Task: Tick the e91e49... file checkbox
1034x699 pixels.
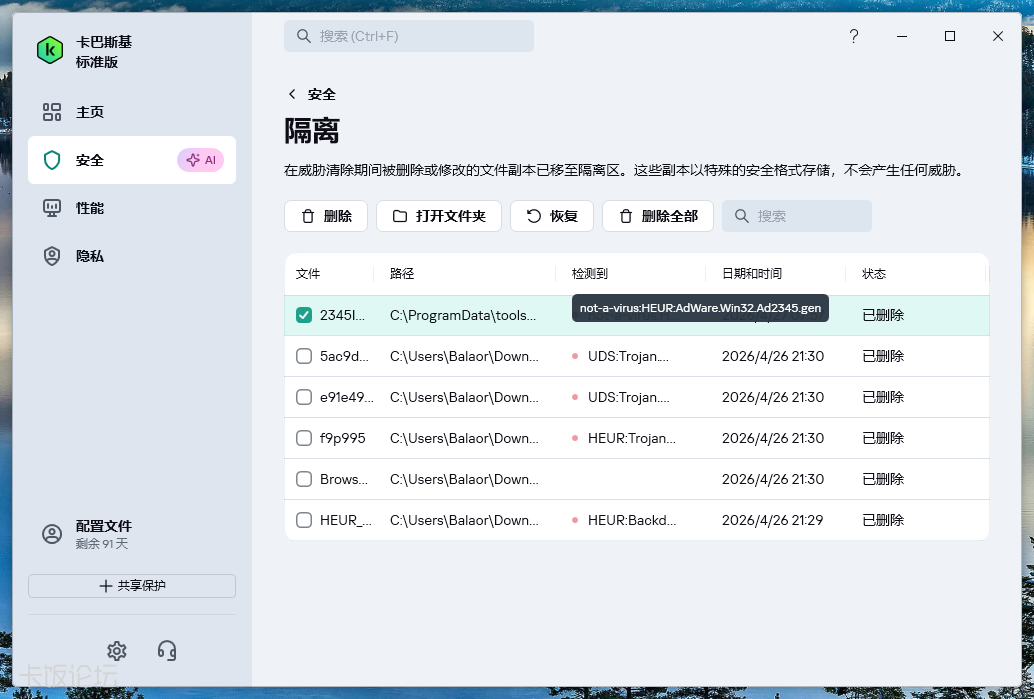Action: (304, 397)
